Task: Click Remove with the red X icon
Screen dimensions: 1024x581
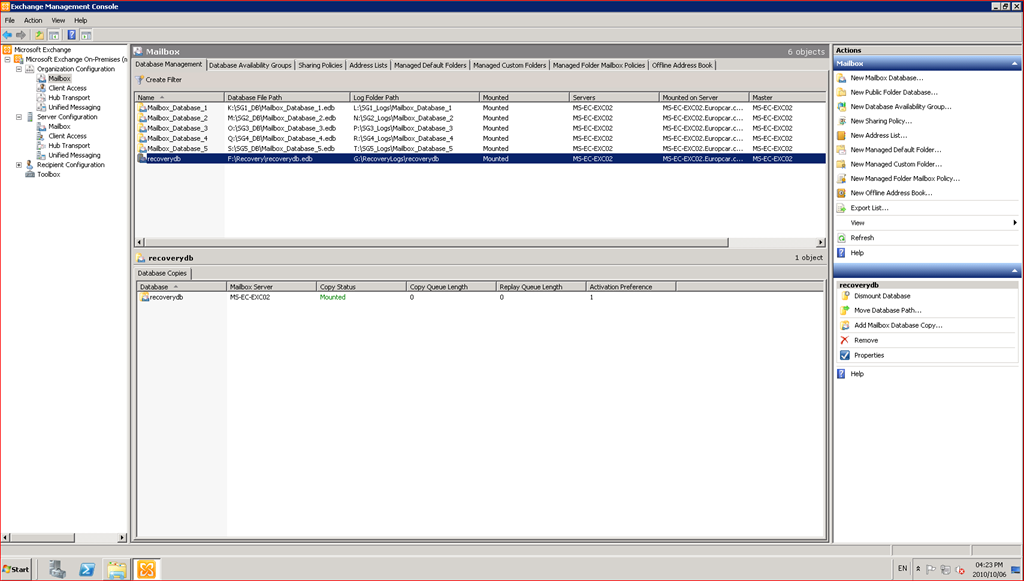Action: [x=866, y=340]
